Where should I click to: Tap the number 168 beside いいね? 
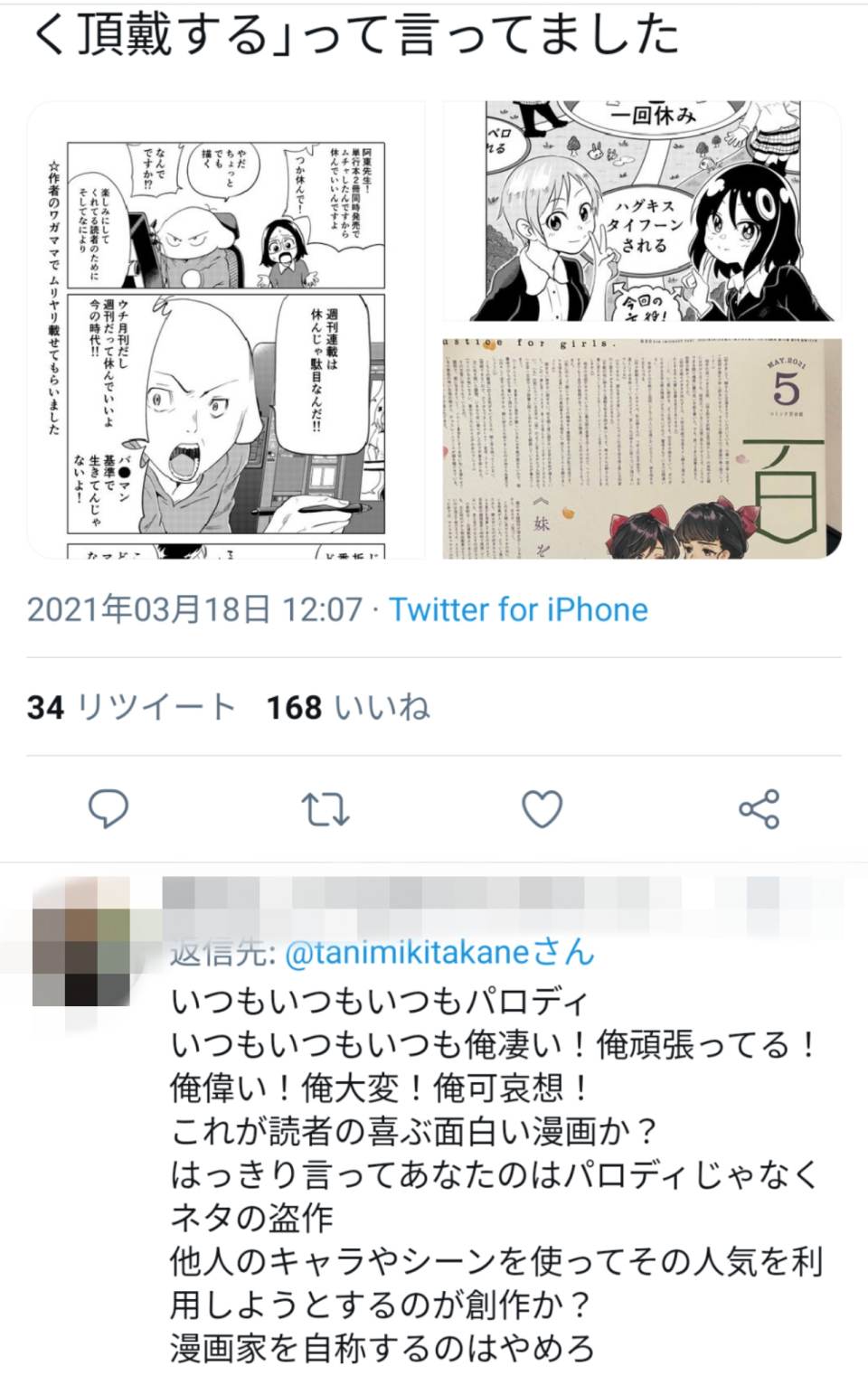pyautogui.click(x=294, y=707)
